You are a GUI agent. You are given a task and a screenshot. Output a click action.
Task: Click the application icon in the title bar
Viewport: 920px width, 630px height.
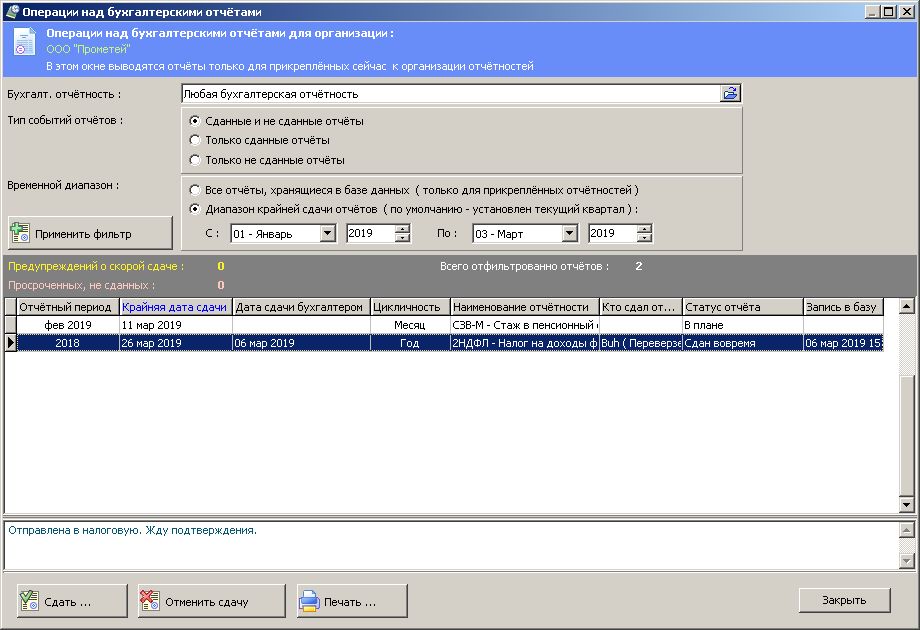[x=11, y=11]
